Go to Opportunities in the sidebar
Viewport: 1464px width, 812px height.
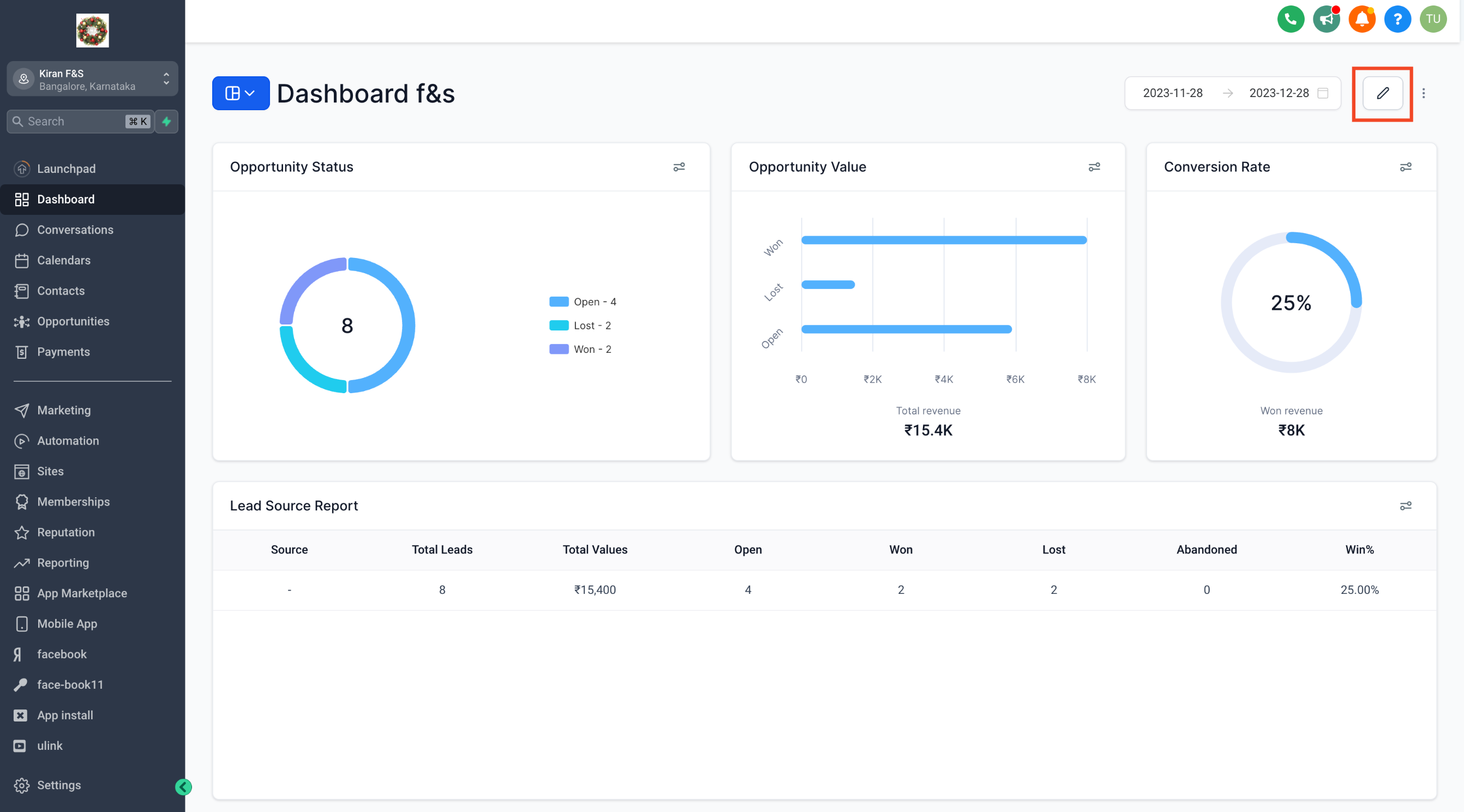(x=73, y=322)
